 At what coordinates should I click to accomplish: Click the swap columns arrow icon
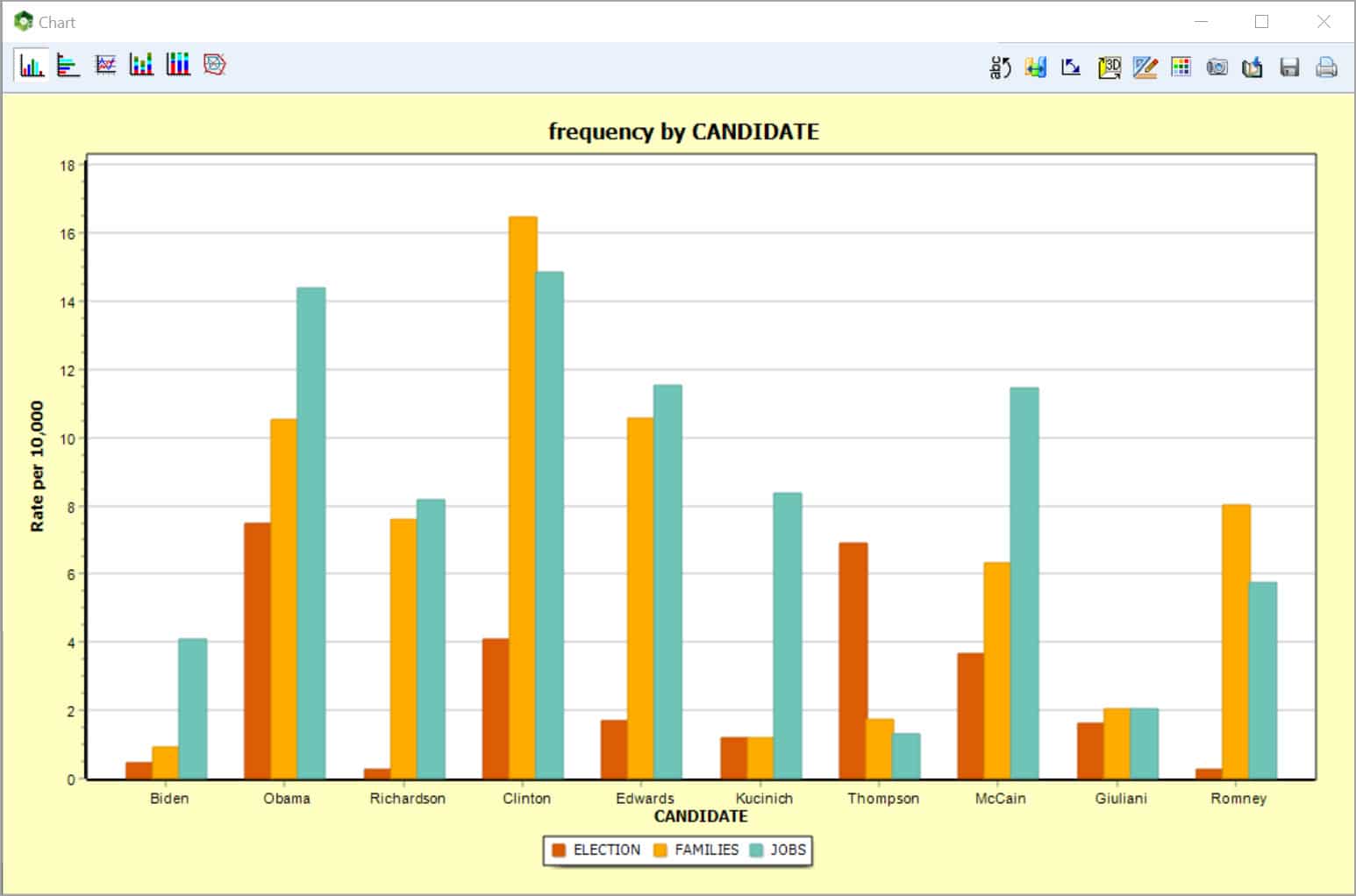point(1036,68)
